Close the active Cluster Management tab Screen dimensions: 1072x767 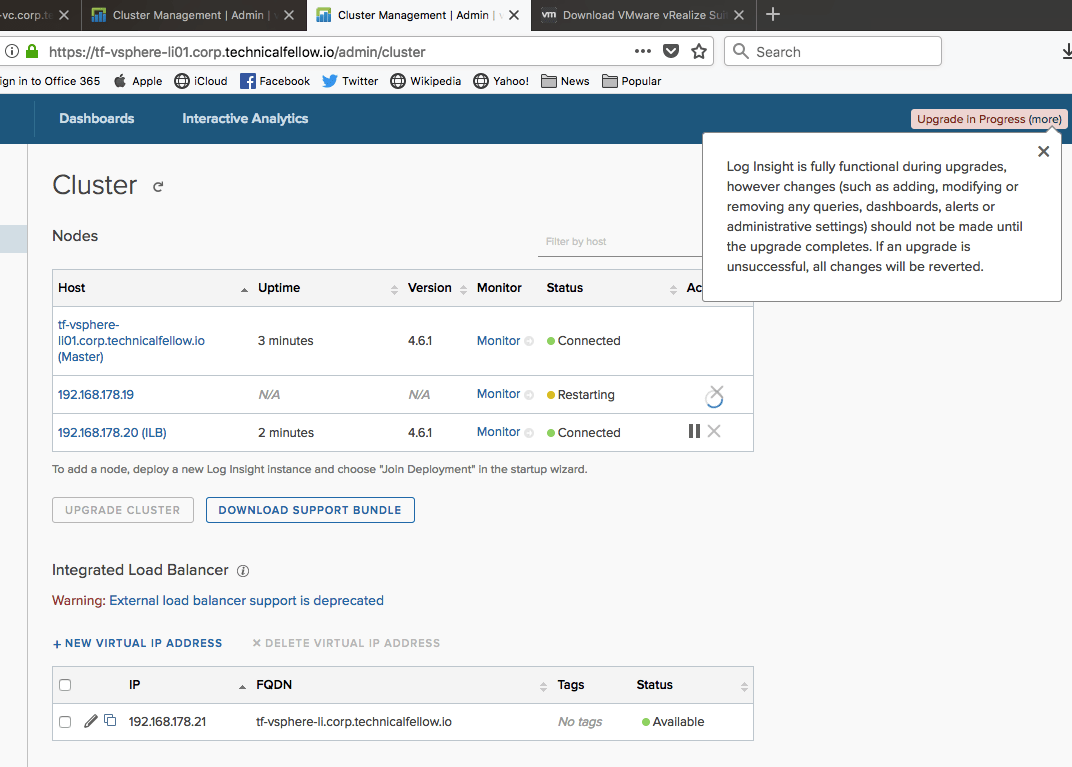pyautogui.click(x=514, y=15)
